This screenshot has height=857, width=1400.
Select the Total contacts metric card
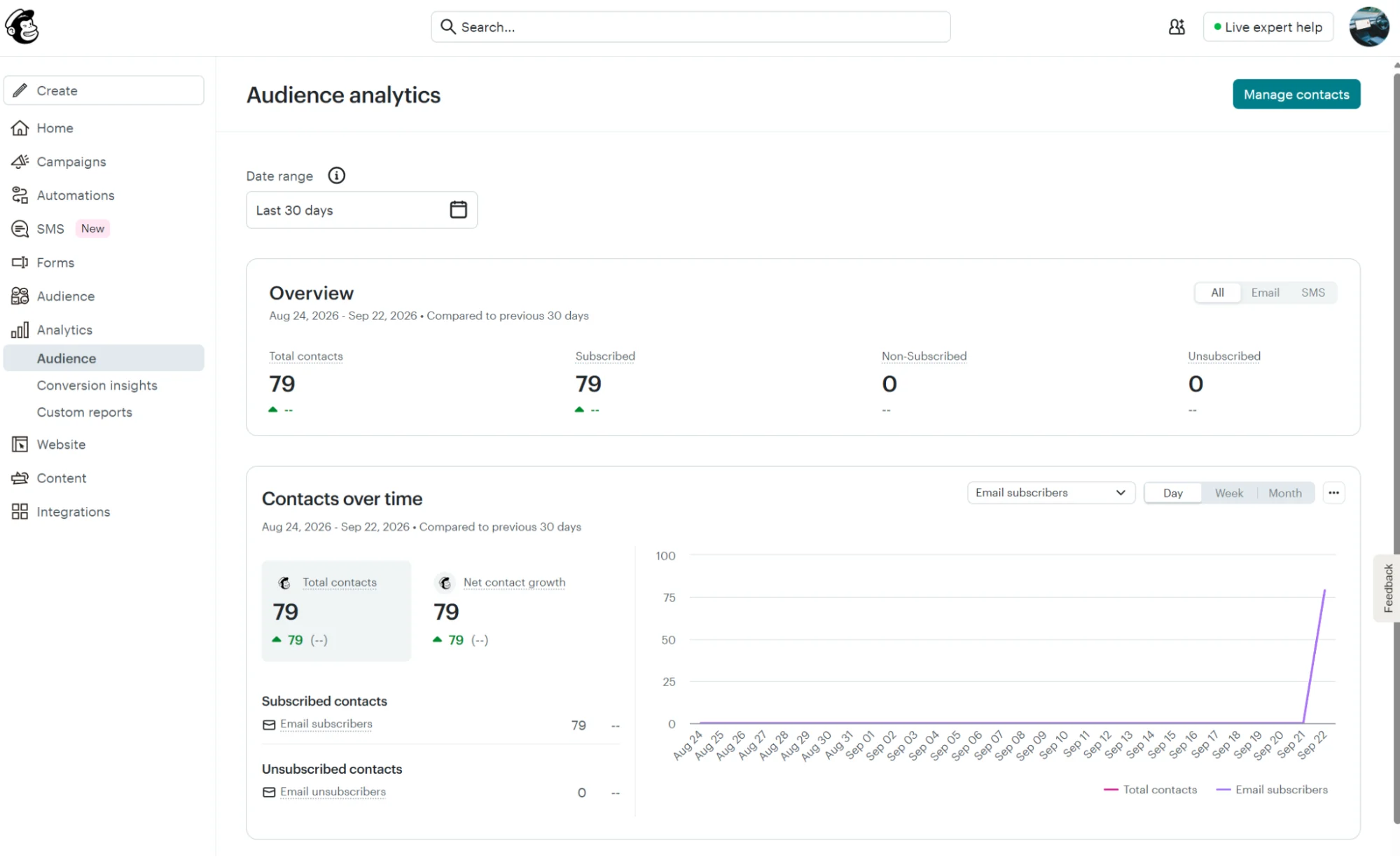point(336,611)
